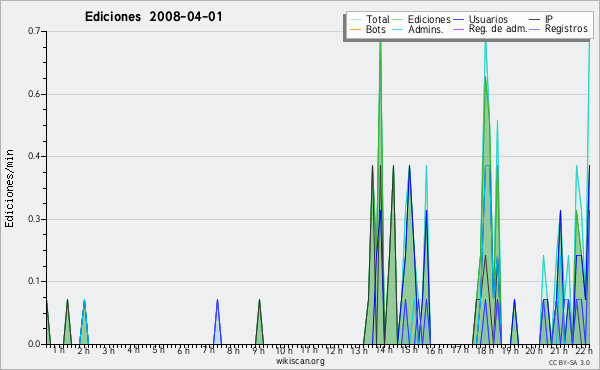This screenshot has width=600, height=370.
Task: Click the 'Registros' legend label
Action: point(566,29)
